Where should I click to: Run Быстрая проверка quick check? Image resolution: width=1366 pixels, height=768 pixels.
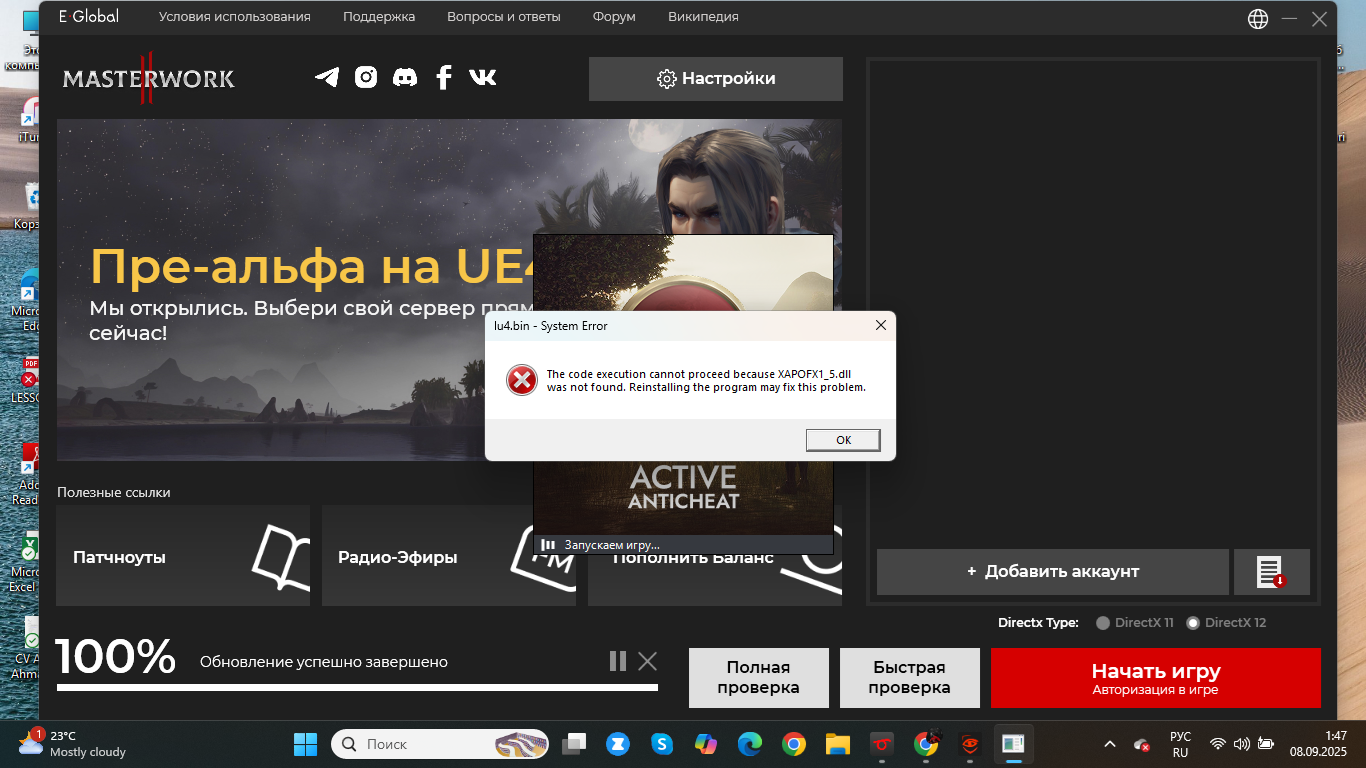(x=910, y=678)
